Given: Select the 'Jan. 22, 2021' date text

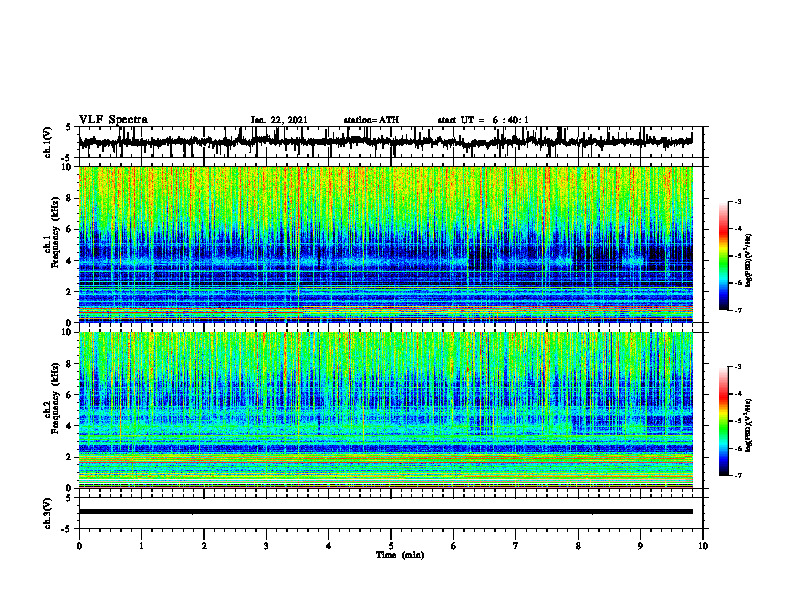Looking at the screenshot, I should pos(279,120).
